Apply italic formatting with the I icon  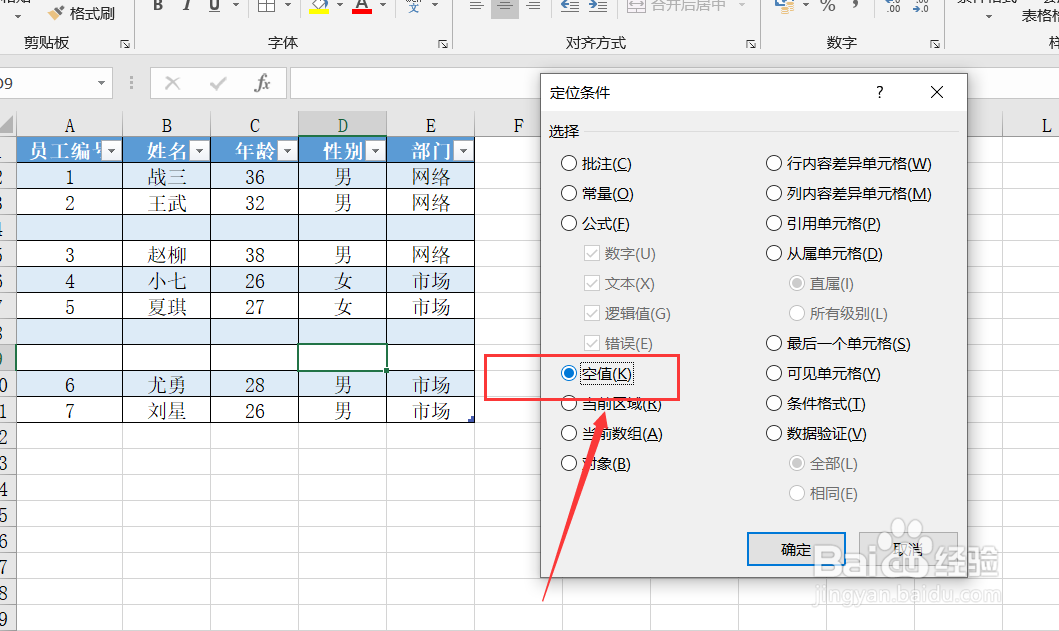(186, 7)
